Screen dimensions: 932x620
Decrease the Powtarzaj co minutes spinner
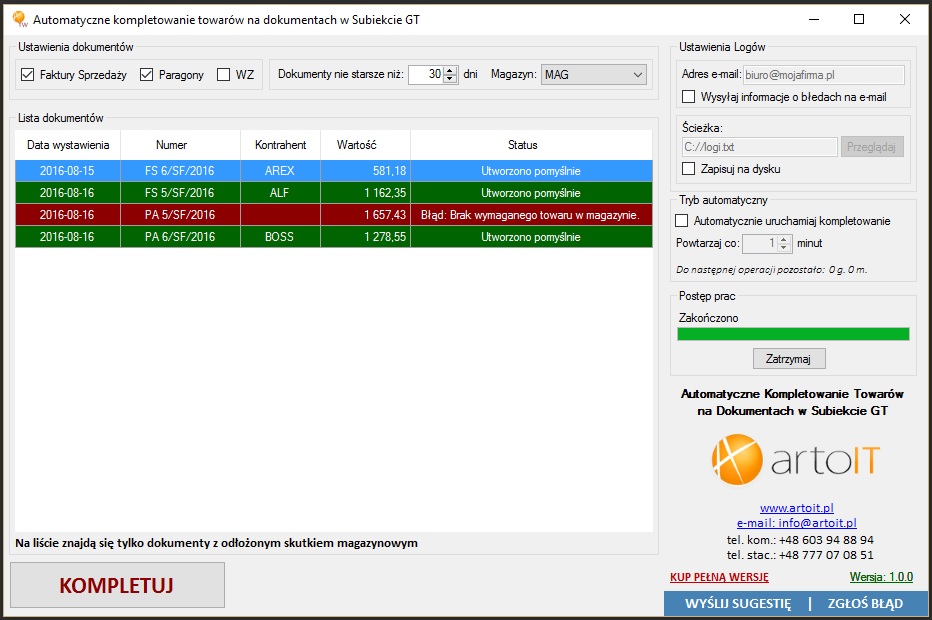coord(785,248)
